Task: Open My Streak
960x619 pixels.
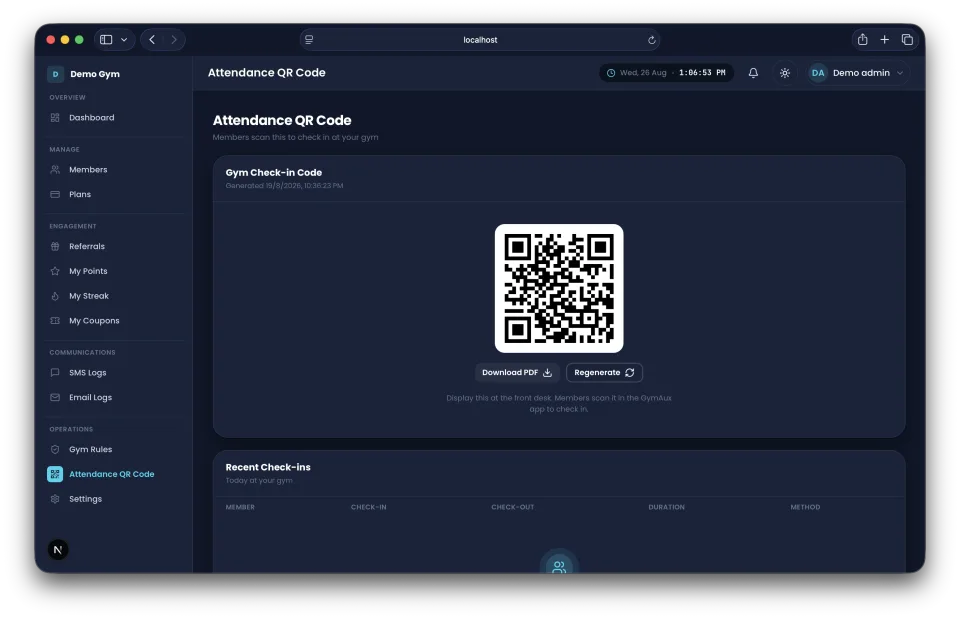Action: click(x=89, y=296)
